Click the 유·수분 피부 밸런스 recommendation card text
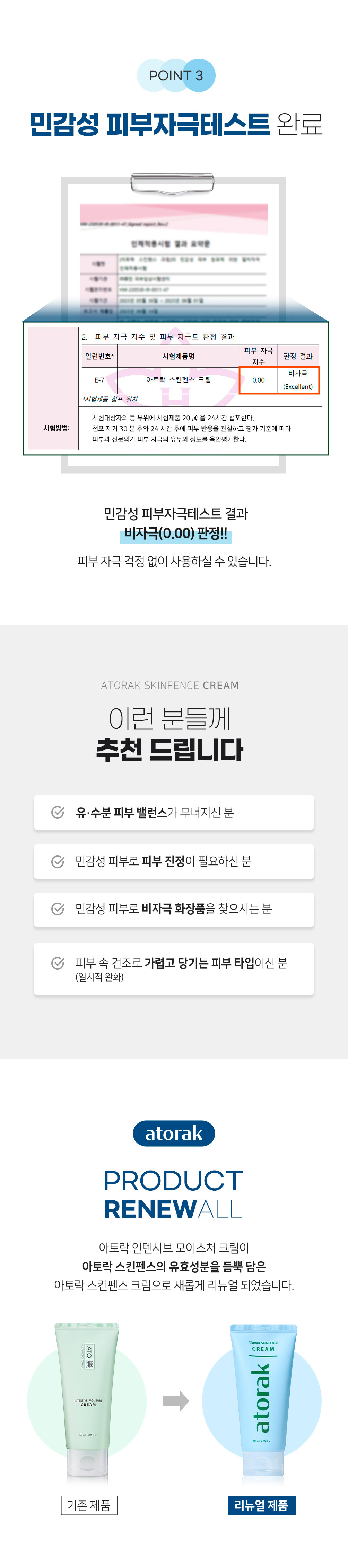Viewport: 348px width, 1568px height. 154,813
